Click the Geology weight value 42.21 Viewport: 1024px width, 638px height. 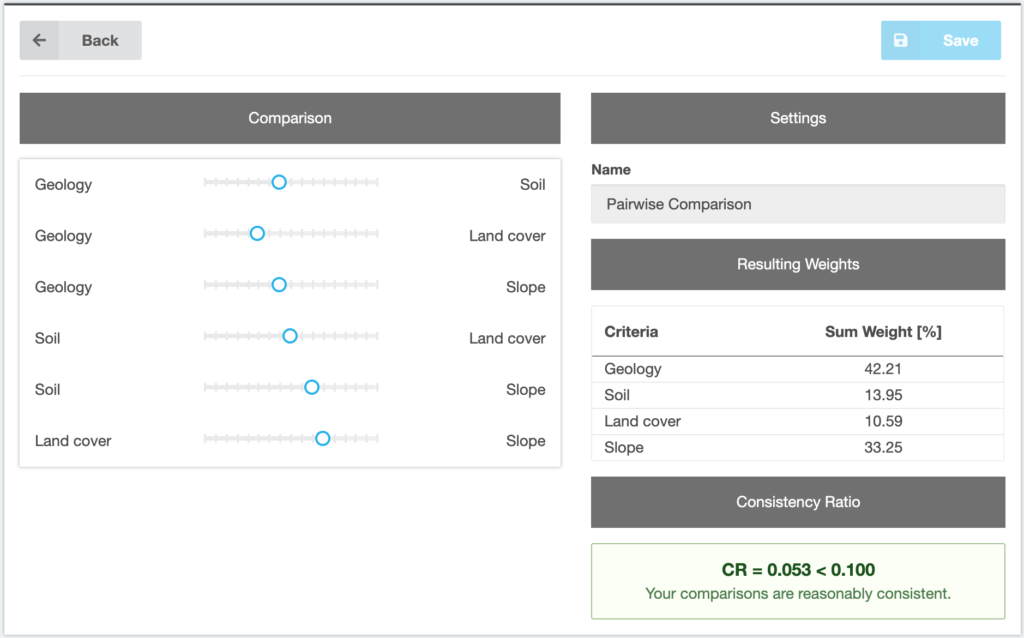point(883,369)
